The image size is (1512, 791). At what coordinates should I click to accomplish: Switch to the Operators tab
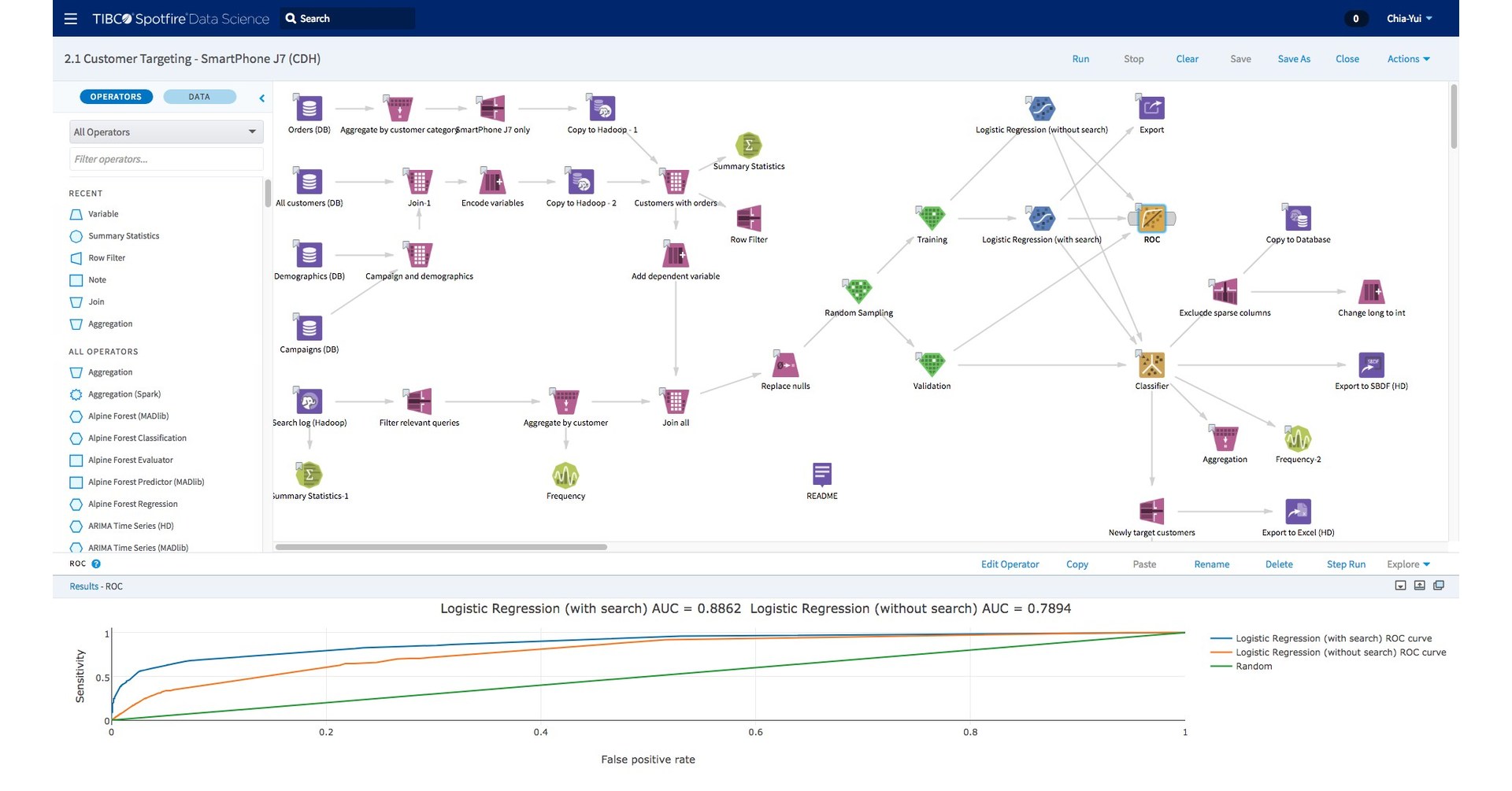(116, 97)
